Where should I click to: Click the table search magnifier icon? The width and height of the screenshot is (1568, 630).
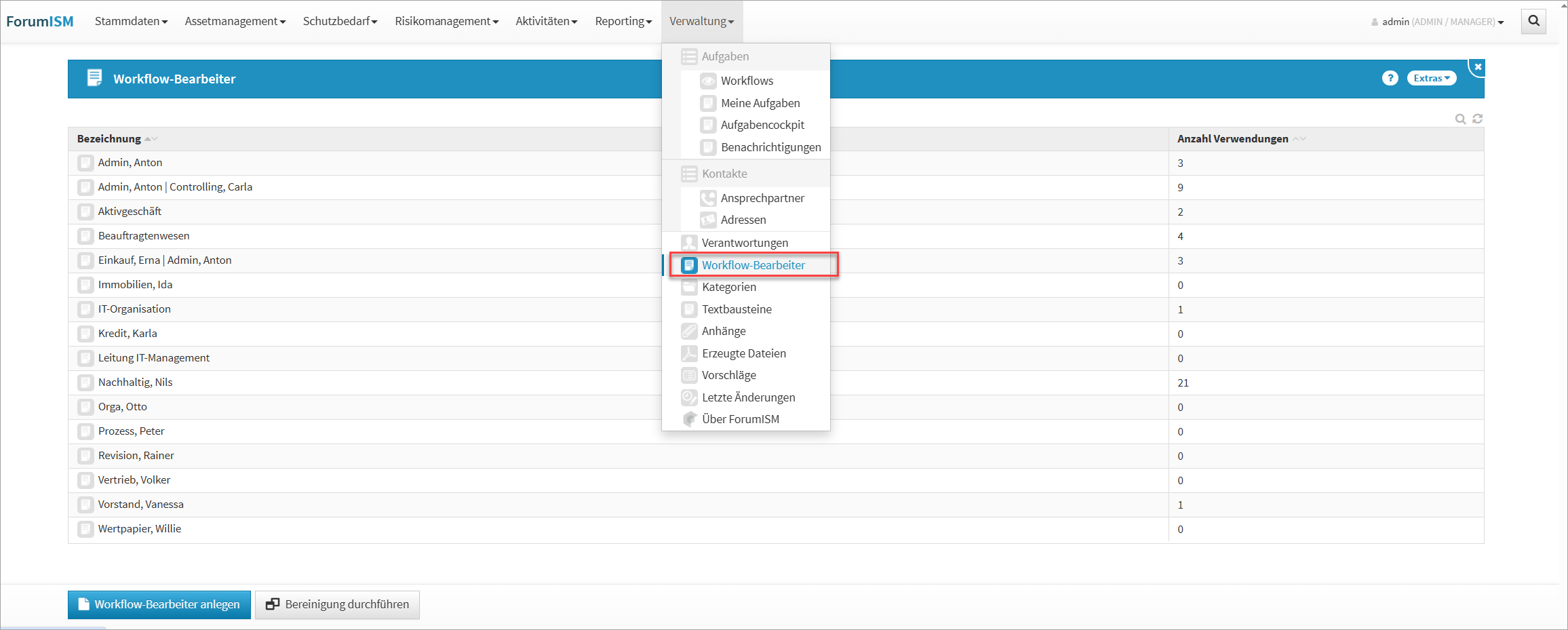click(1460, 119)
